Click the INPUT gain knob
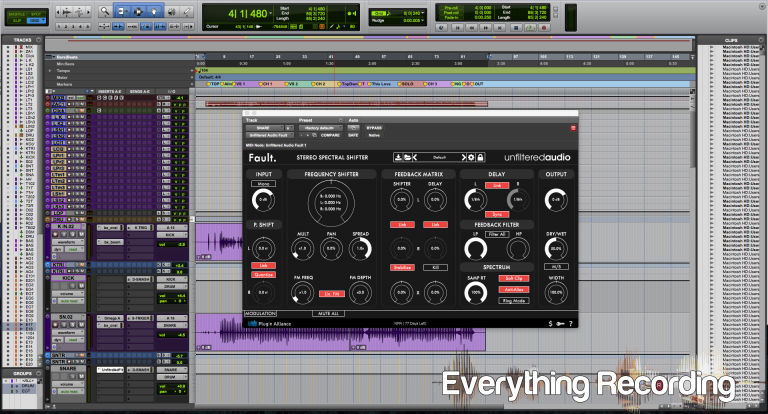This screenshot has width=768, height=414. pyautogui.click(x=264, y=200)
